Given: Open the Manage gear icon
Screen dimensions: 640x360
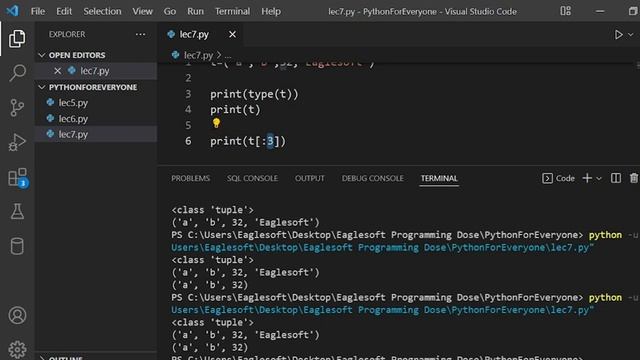Looking at the screenshot, I should (17, 349).
